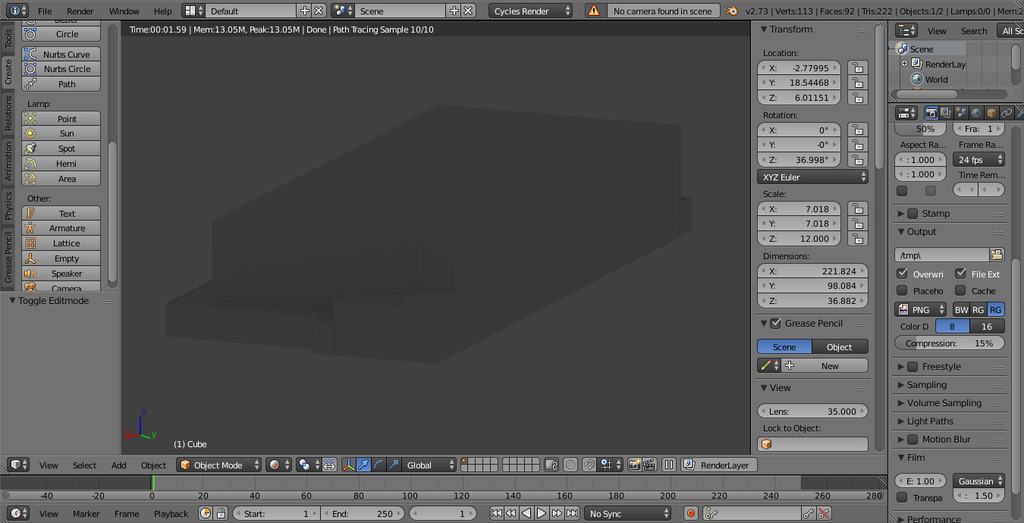Viewport: 1024px width, 523px height.
Task: Open the Global orientation dropdown
Action: tap(429, 465)
